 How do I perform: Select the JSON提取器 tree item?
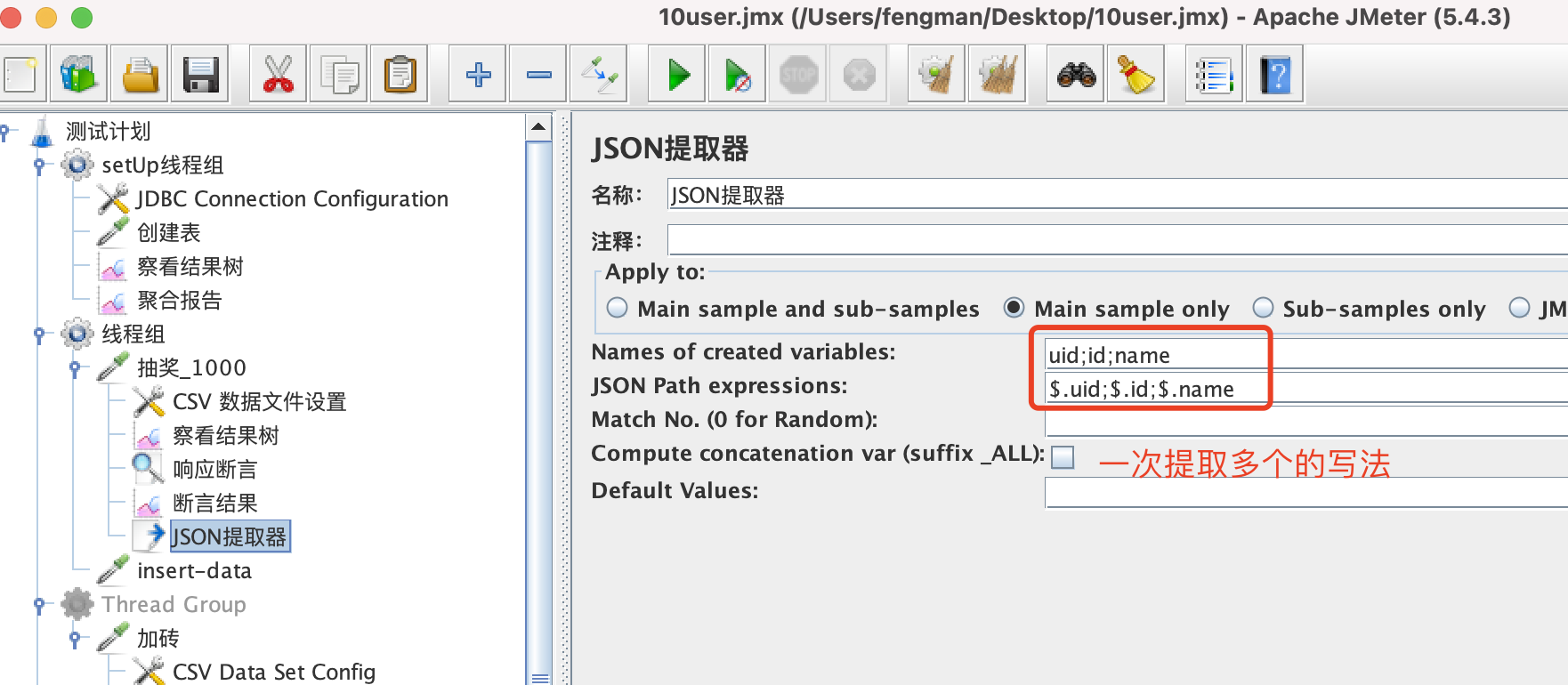pyautogui.click(x=229, y=537)
